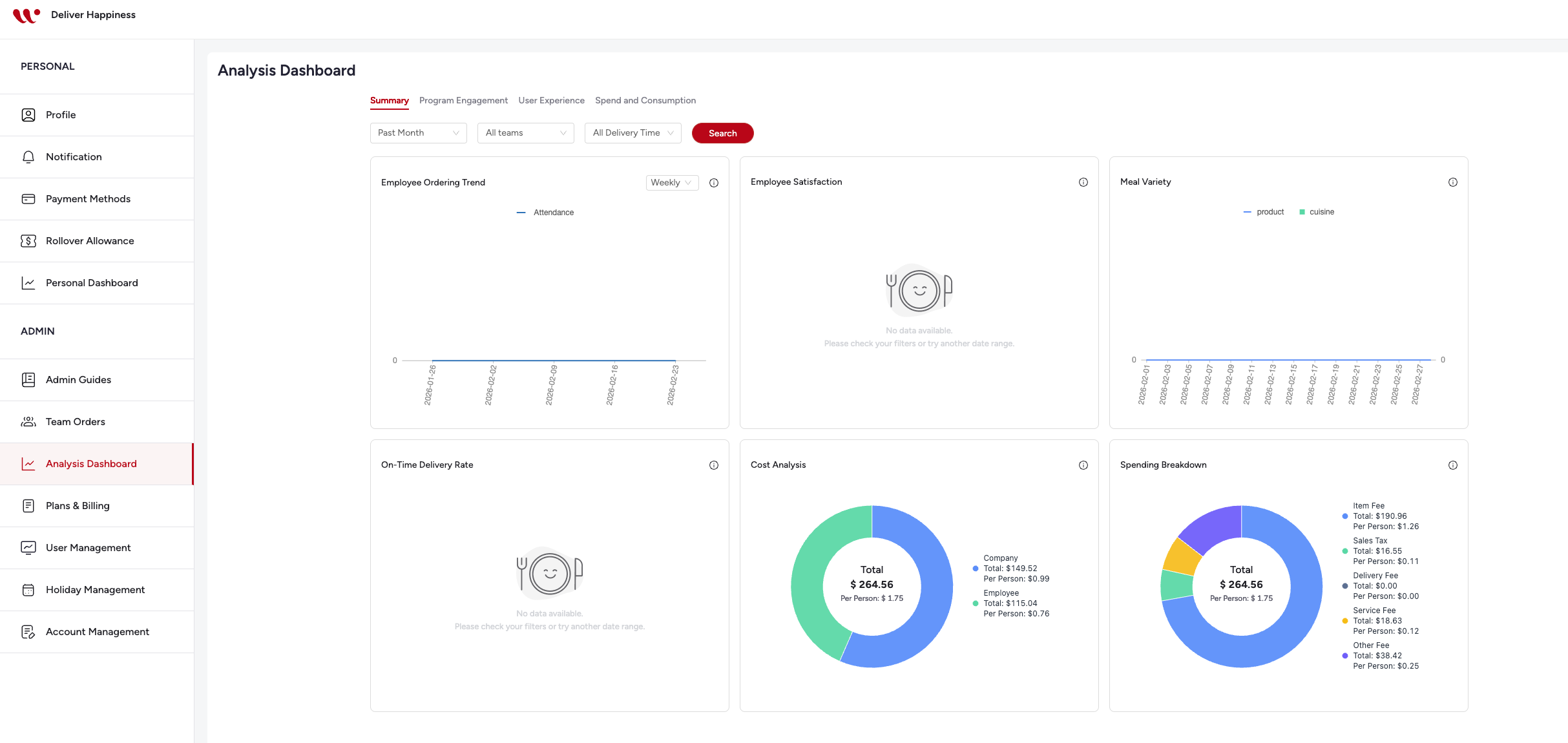Show info for Spending Breakdown card
This screenshot has height=743, width=1568.
(x=1453, y=465)
